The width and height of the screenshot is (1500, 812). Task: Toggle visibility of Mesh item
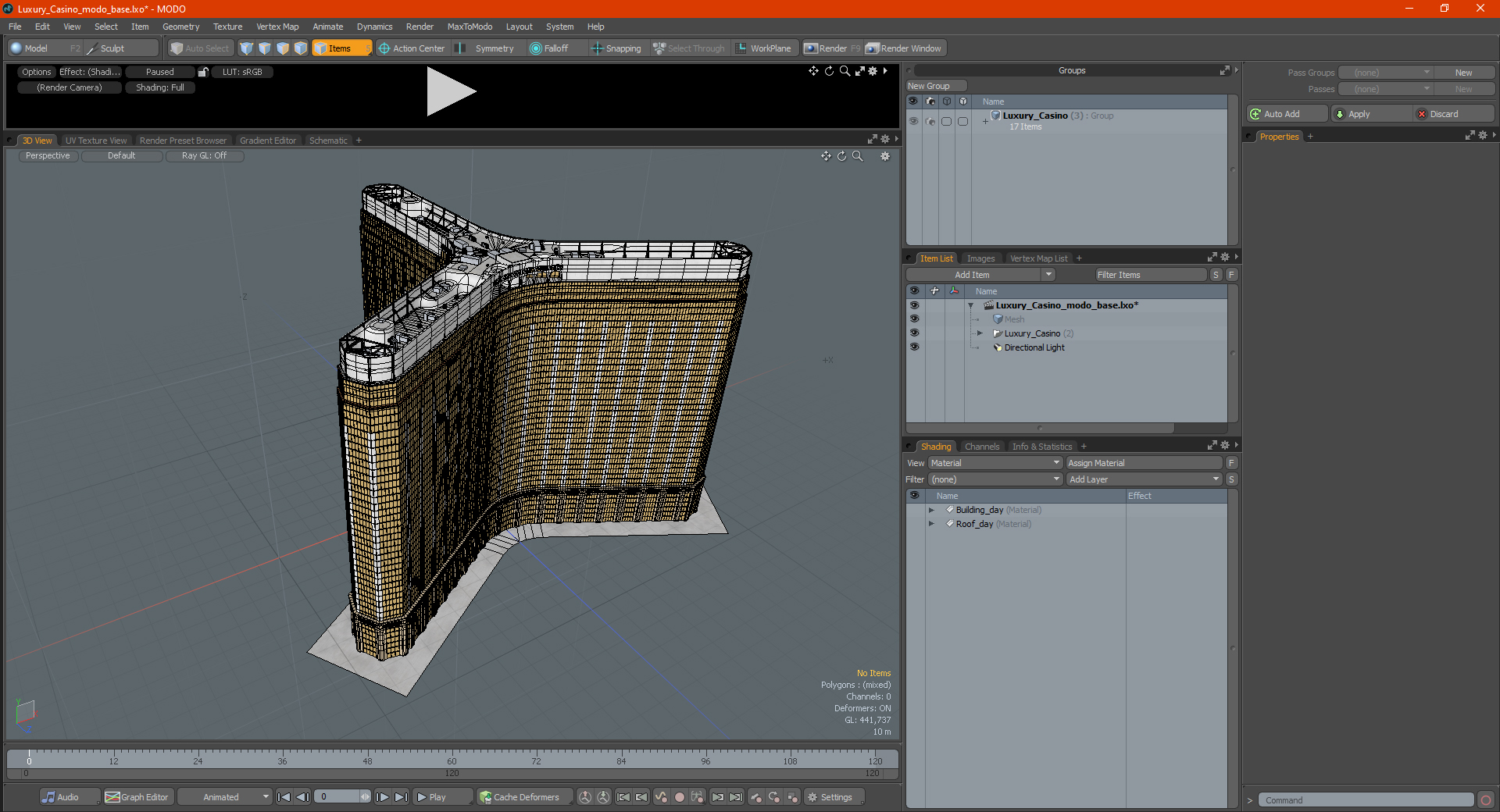(914, 319)
